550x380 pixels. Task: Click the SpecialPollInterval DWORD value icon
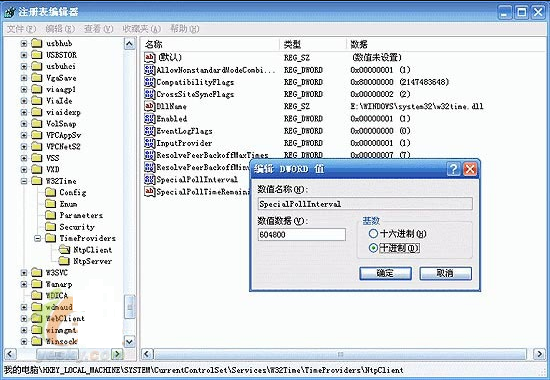tap(149, 179)
